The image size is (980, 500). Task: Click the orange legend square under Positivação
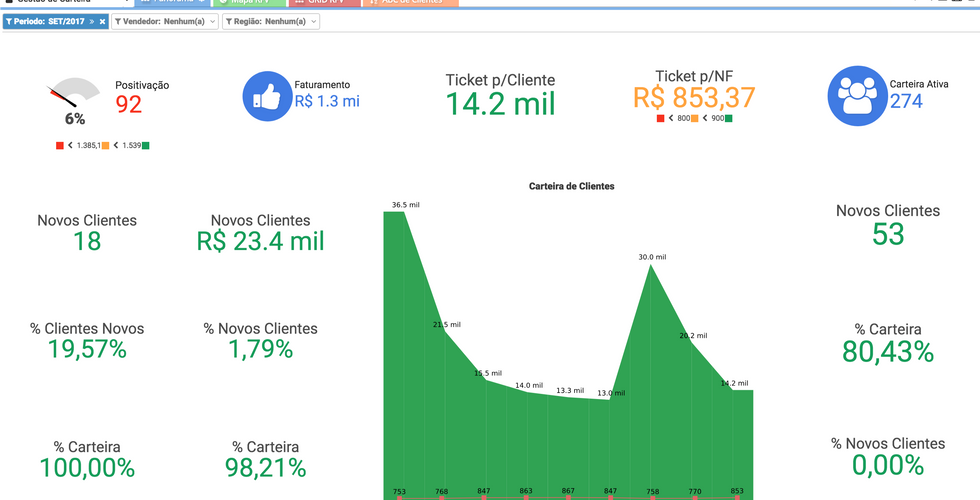coord(106,146)
